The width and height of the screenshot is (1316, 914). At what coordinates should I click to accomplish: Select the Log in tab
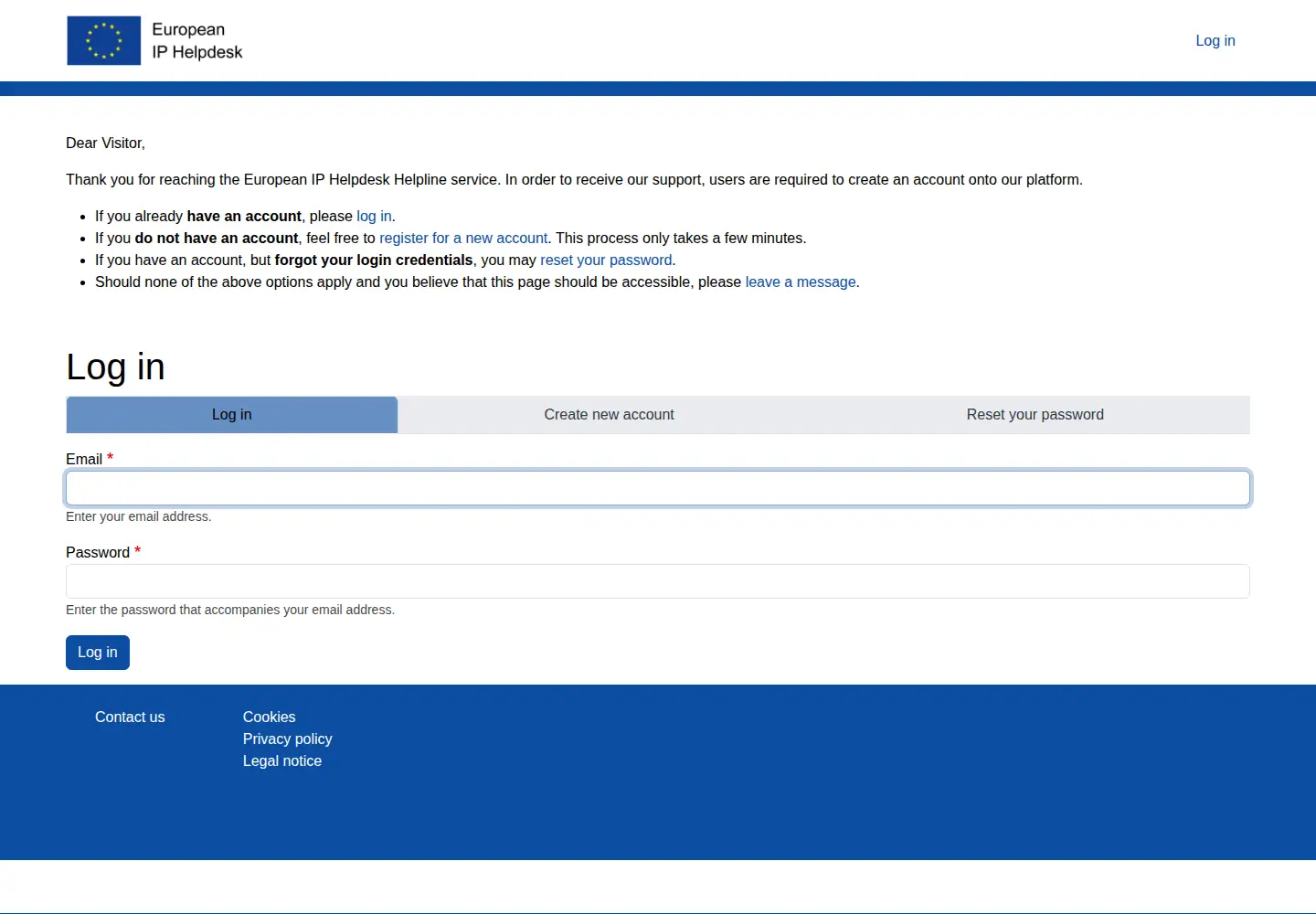[x=232, y=415]
